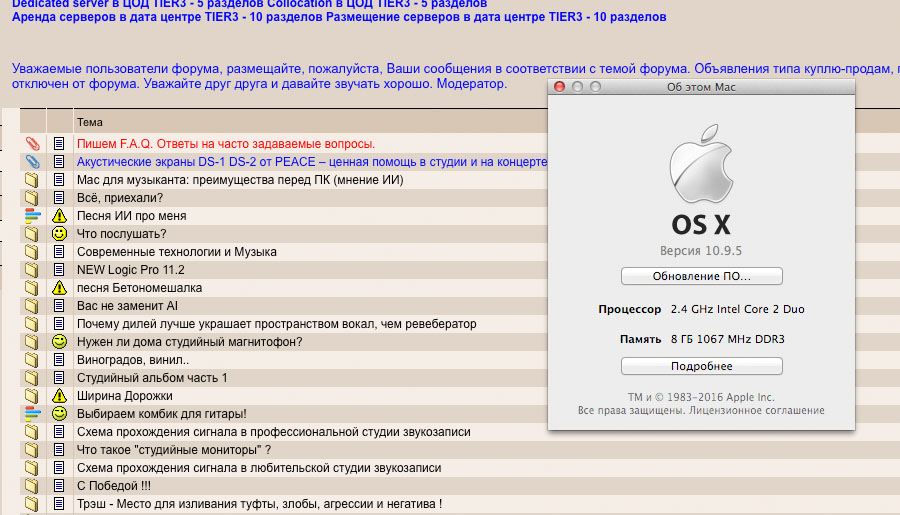Click the smiley icon next to Нужен ли дома студийный магнитофон?
900x515 pixels.
tap(59, 342)
